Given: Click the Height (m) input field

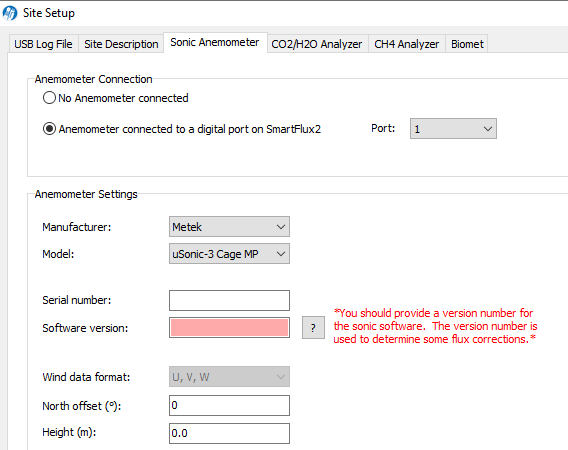Looking at the screenshot, I should coord(229,433).
